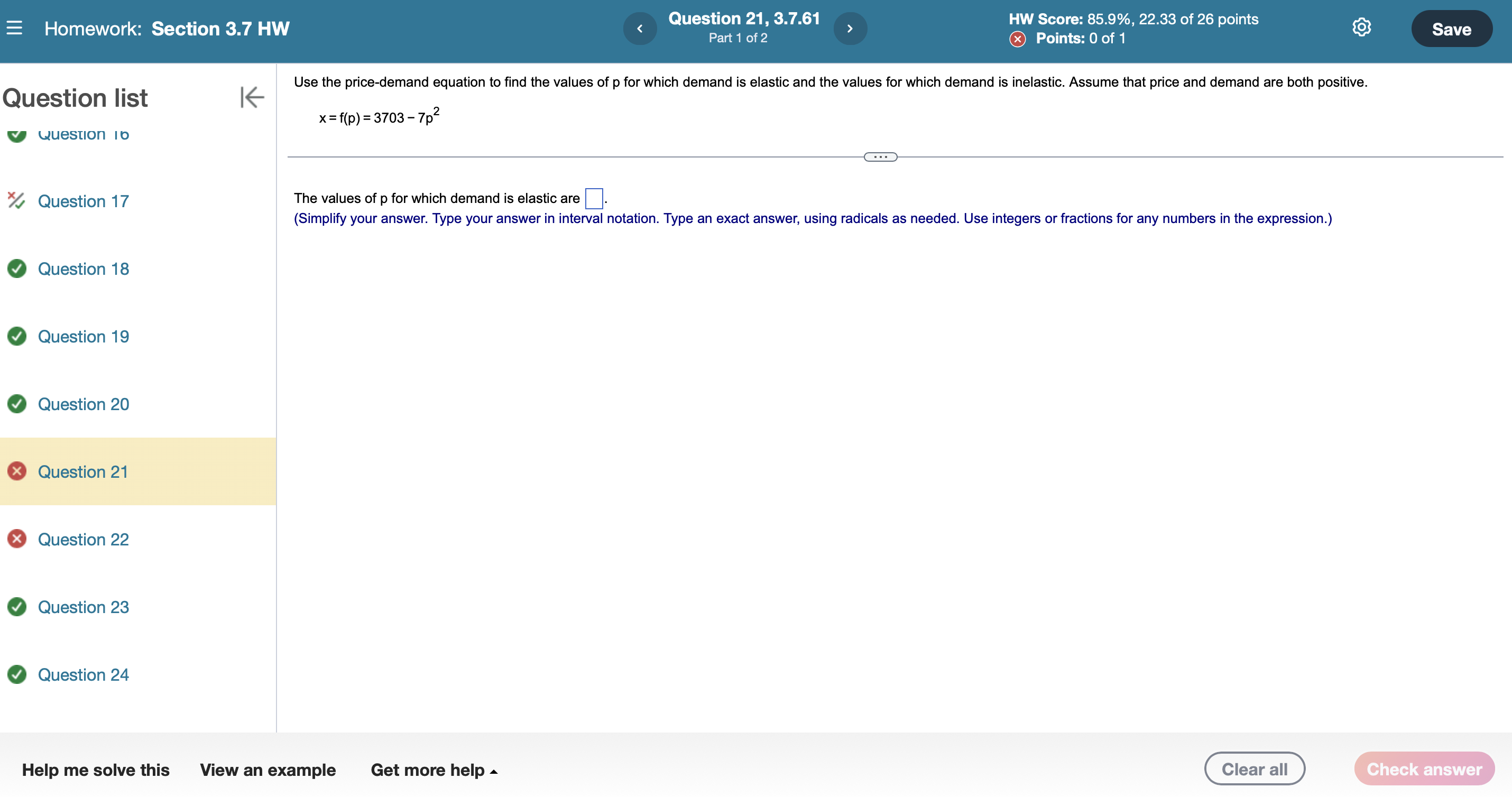
Task: Open settings gear icon
Action: click(1361, 27)
